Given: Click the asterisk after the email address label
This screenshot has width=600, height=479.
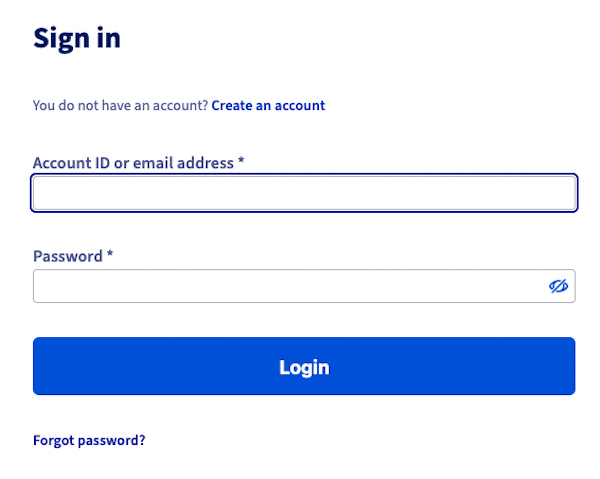Looking at the screenshot, I should click(241, 161).
